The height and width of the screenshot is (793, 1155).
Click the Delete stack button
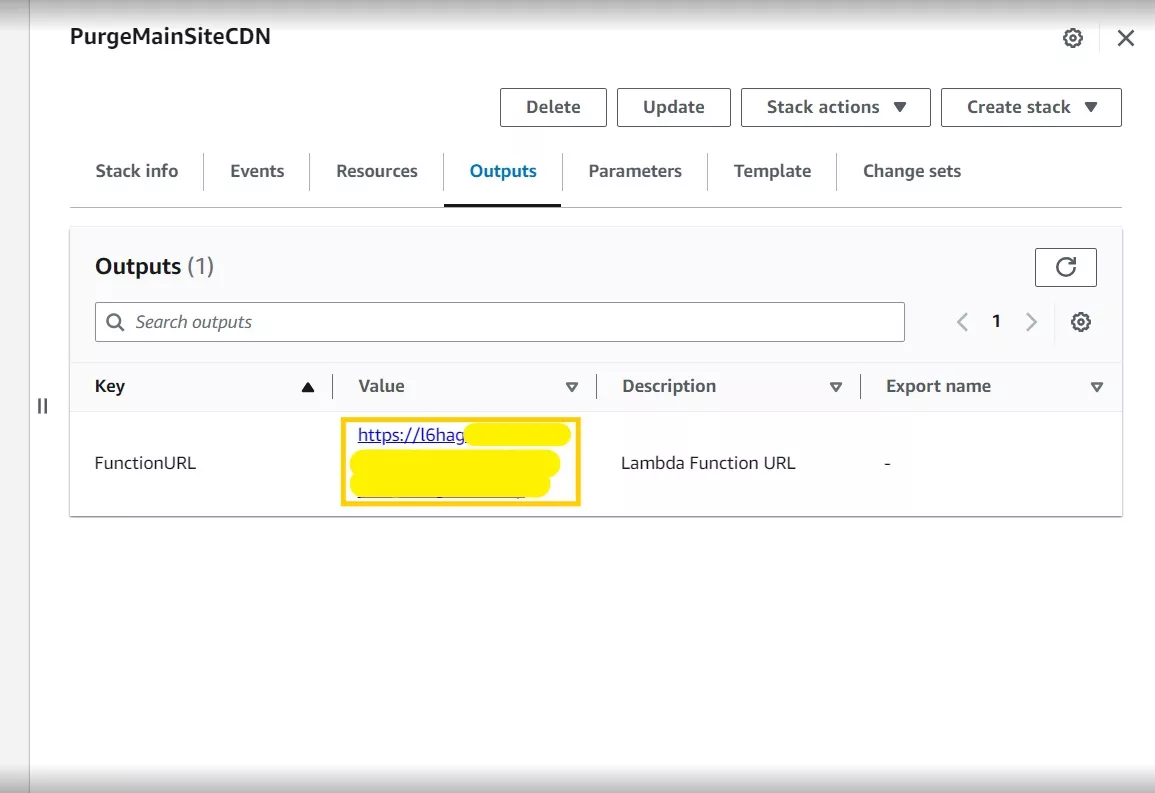click(x=553, y=108)
